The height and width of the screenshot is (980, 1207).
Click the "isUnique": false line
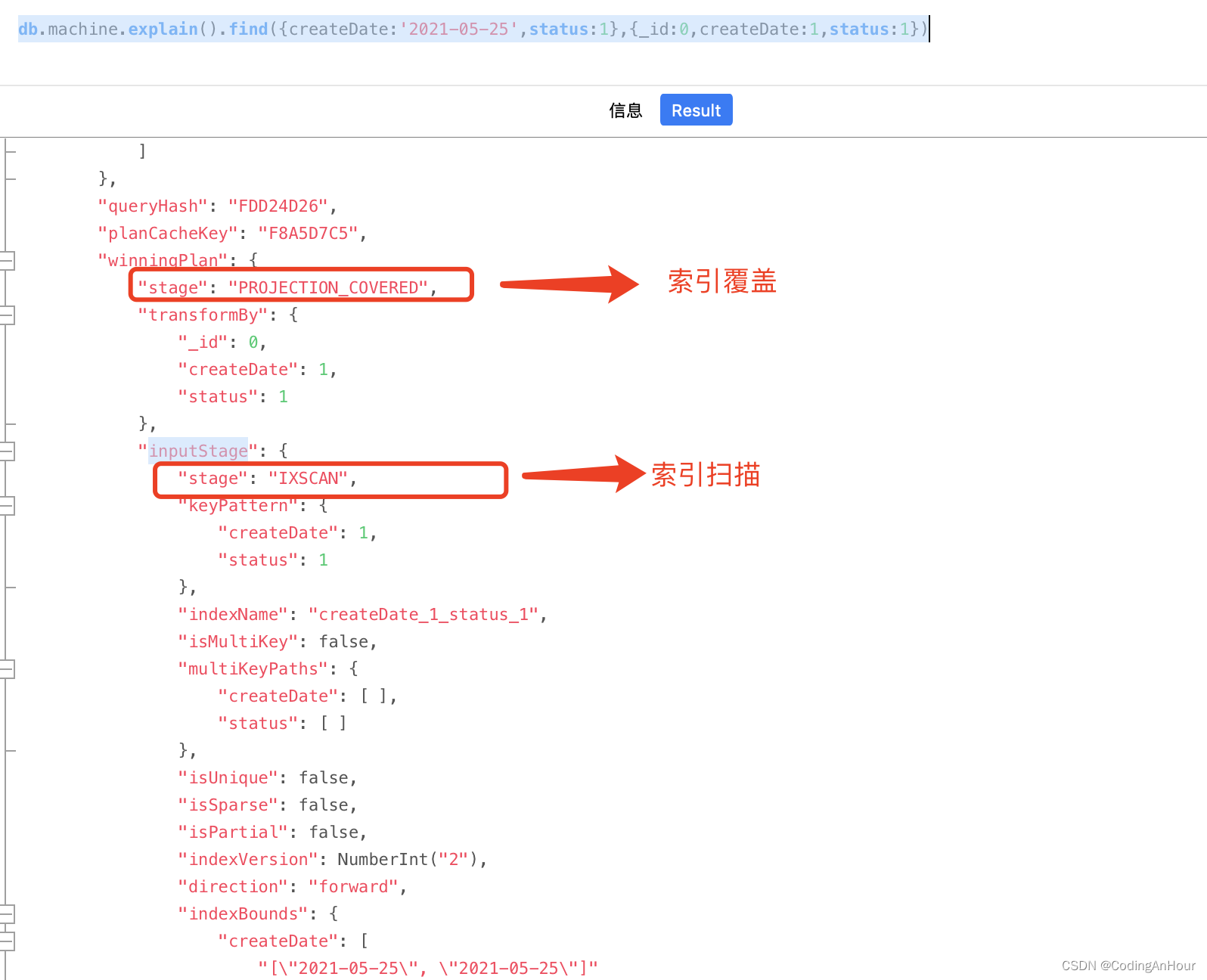click(x=267, y=777)
